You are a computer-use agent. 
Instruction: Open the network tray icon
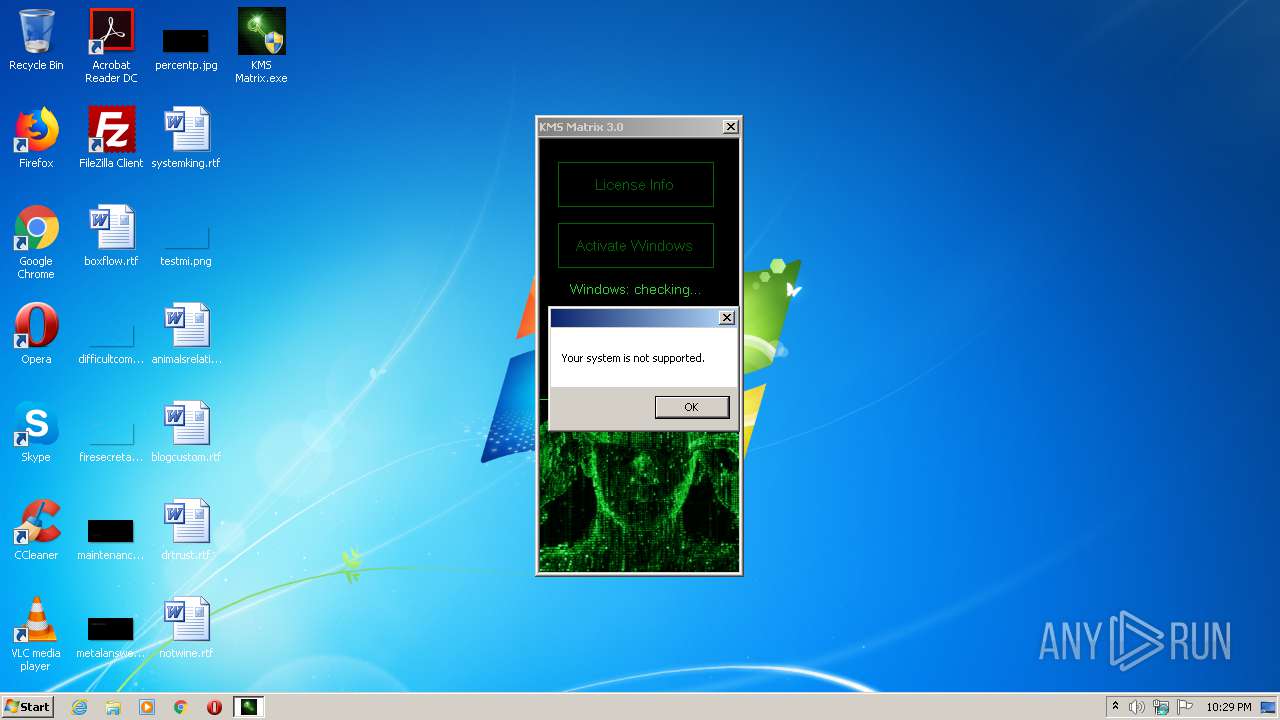[1161, 707]
